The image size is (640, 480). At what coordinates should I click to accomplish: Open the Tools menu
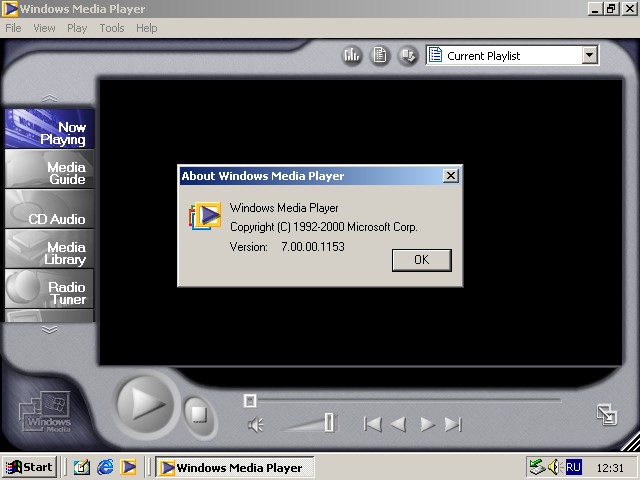112,28
